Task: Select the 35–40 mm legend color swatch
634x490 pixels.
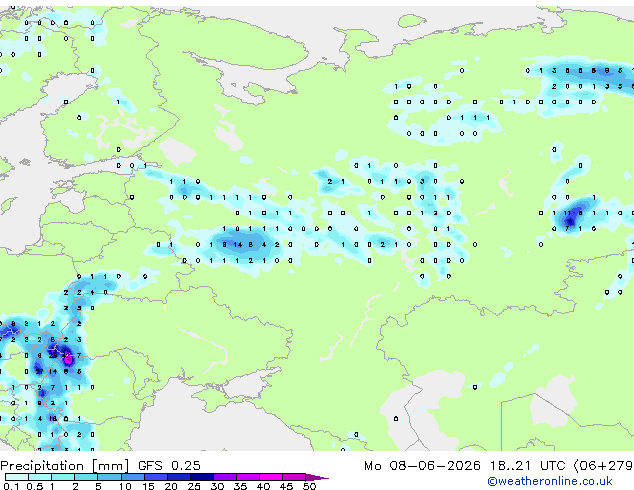Action: tap(248, 477)
